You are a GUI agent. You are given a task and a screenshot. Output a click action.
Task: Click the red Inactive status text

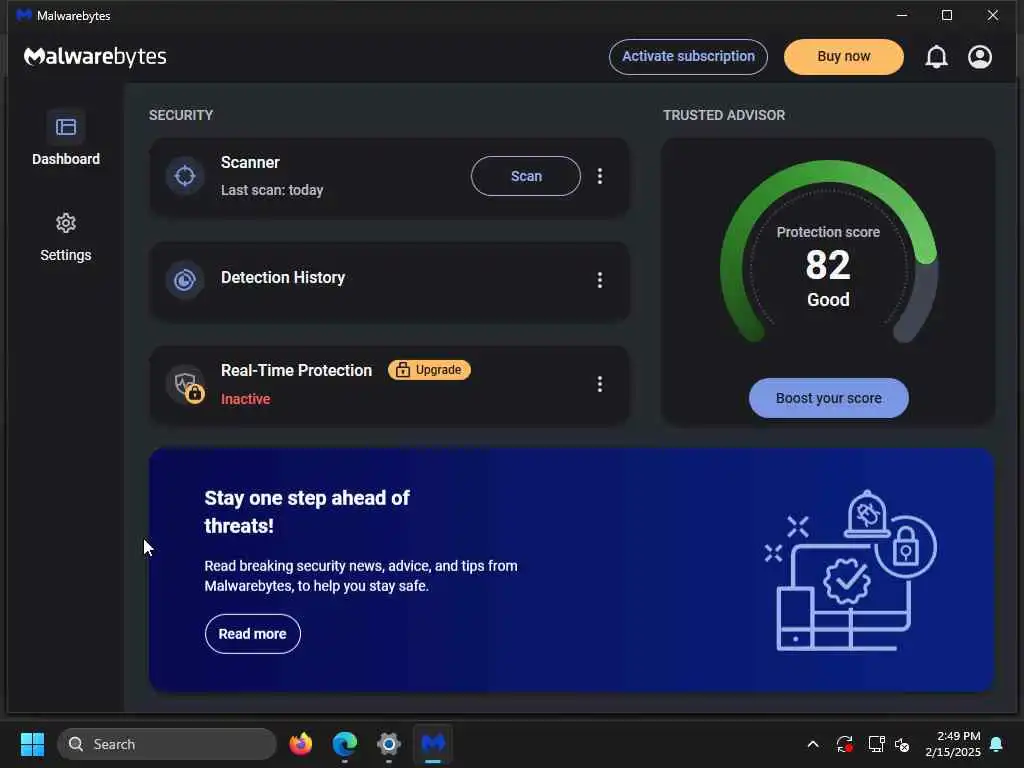click(x=246, y=399)
